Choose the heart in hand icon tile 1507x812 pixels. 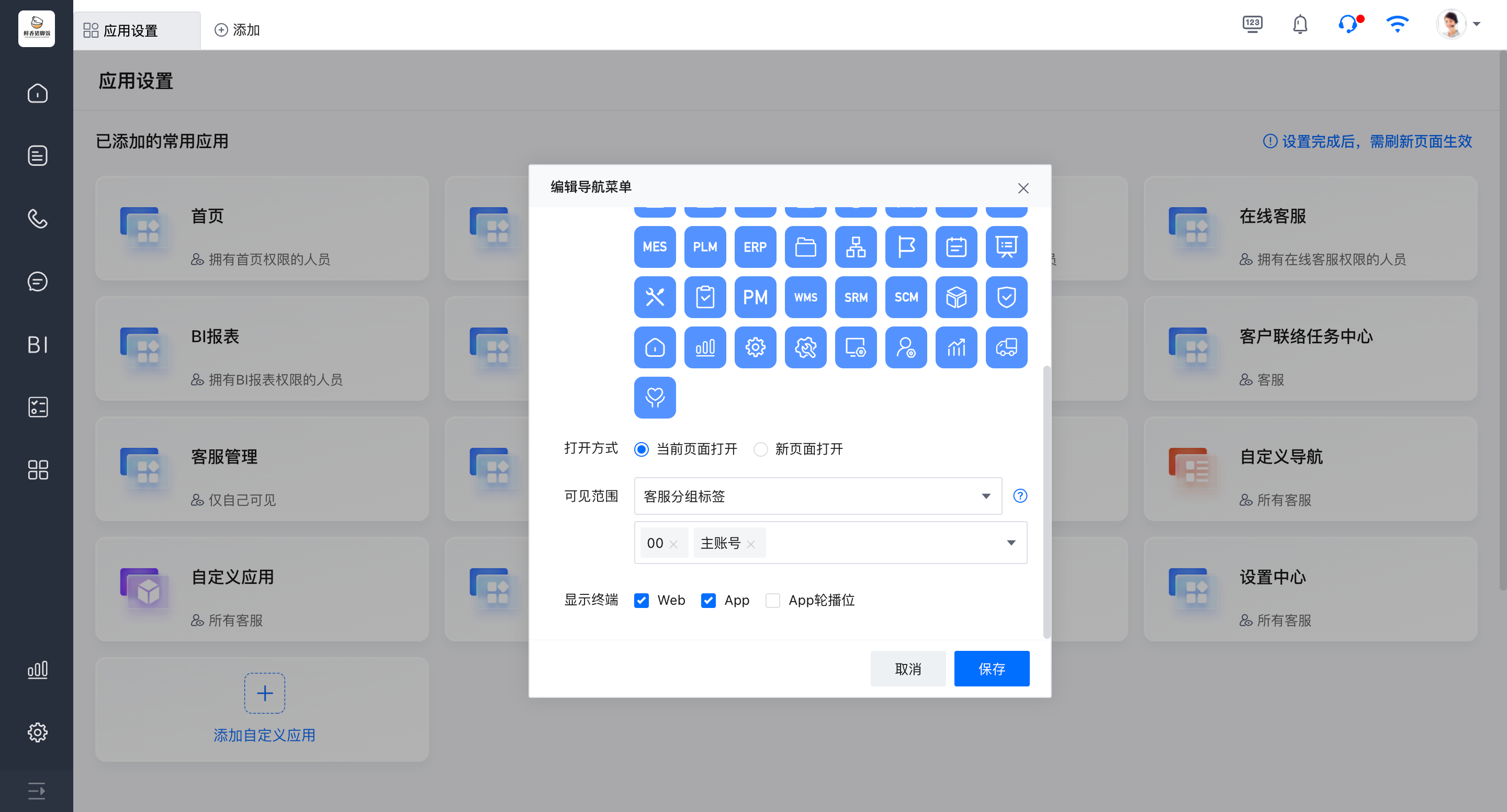[655, 398]
